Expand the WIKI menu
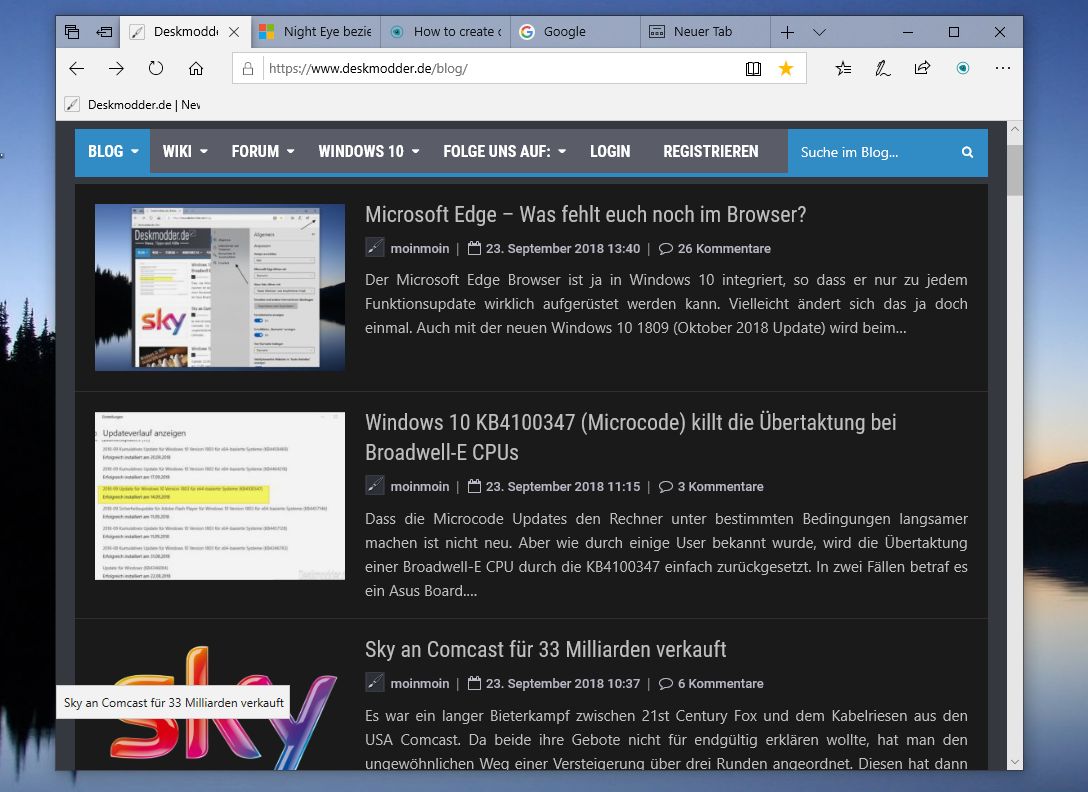This screenshot has height=792, width=1088. [185, 151]
